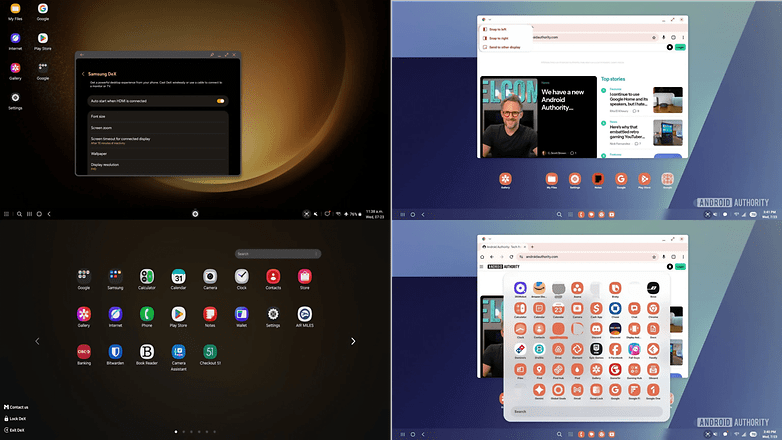Toggle Auto start when HDMI is connected
782x440 pixels.
click(x=220, y=101)
